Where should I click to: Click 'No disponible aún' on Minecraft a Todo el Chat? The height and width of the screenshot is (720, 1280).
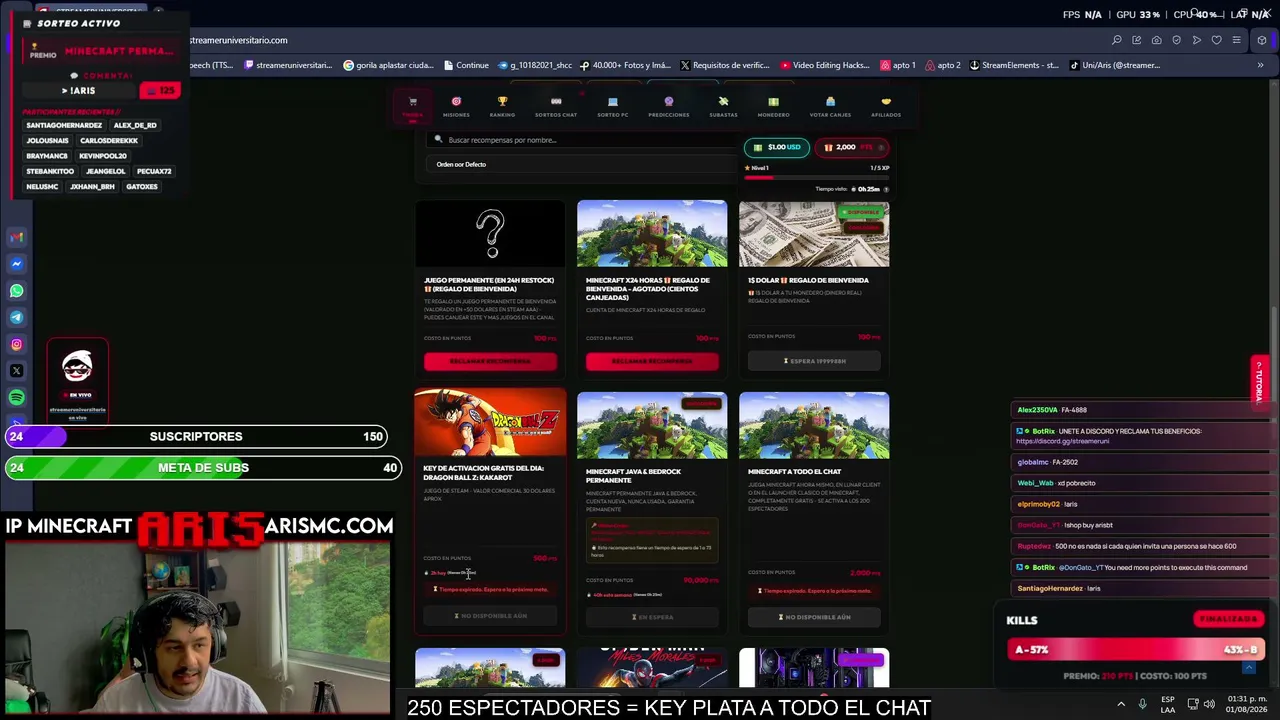tap(814, 617)
